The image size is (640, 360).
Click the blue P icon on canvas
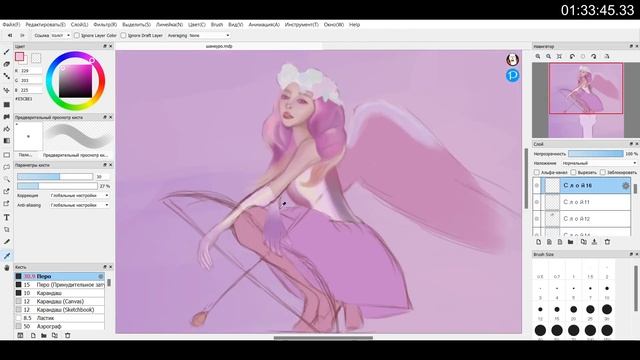pos(513,76)
